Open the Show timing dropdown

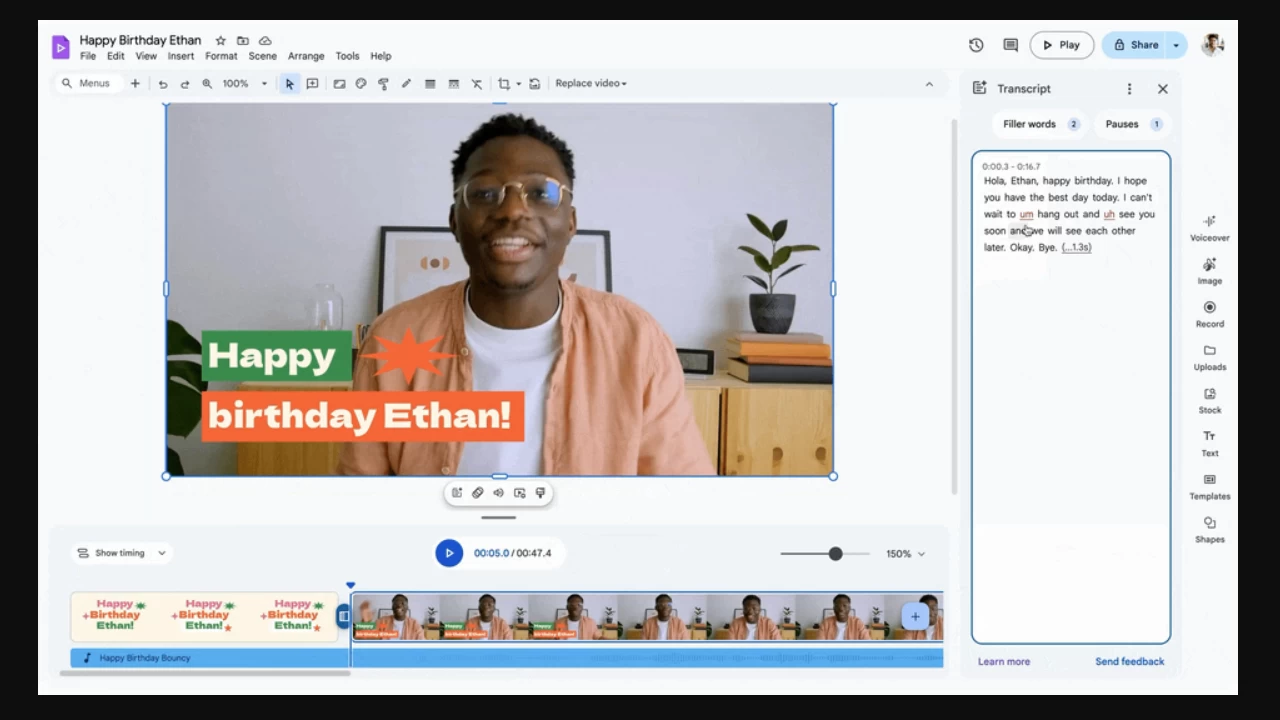pyautogui.click(x=122, y=553)
